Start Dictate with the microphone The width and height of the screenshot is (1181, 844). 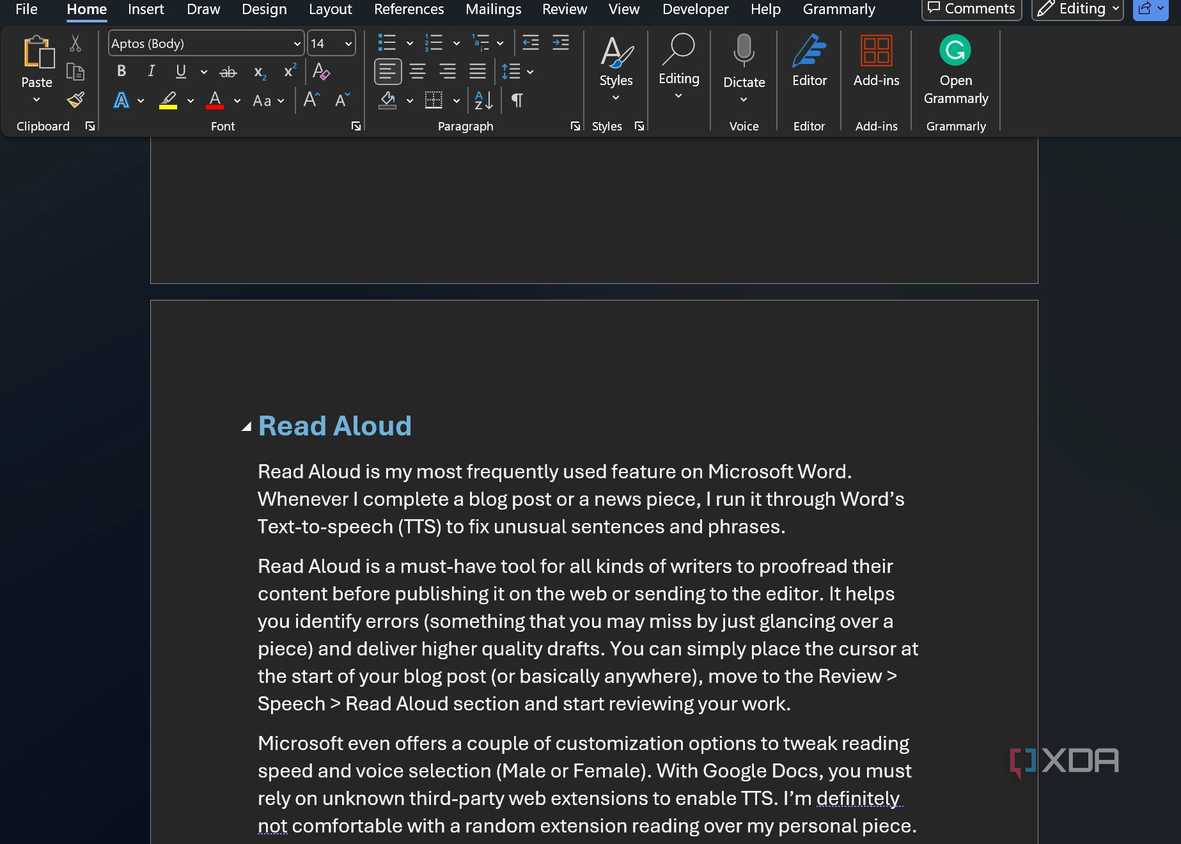743,53
